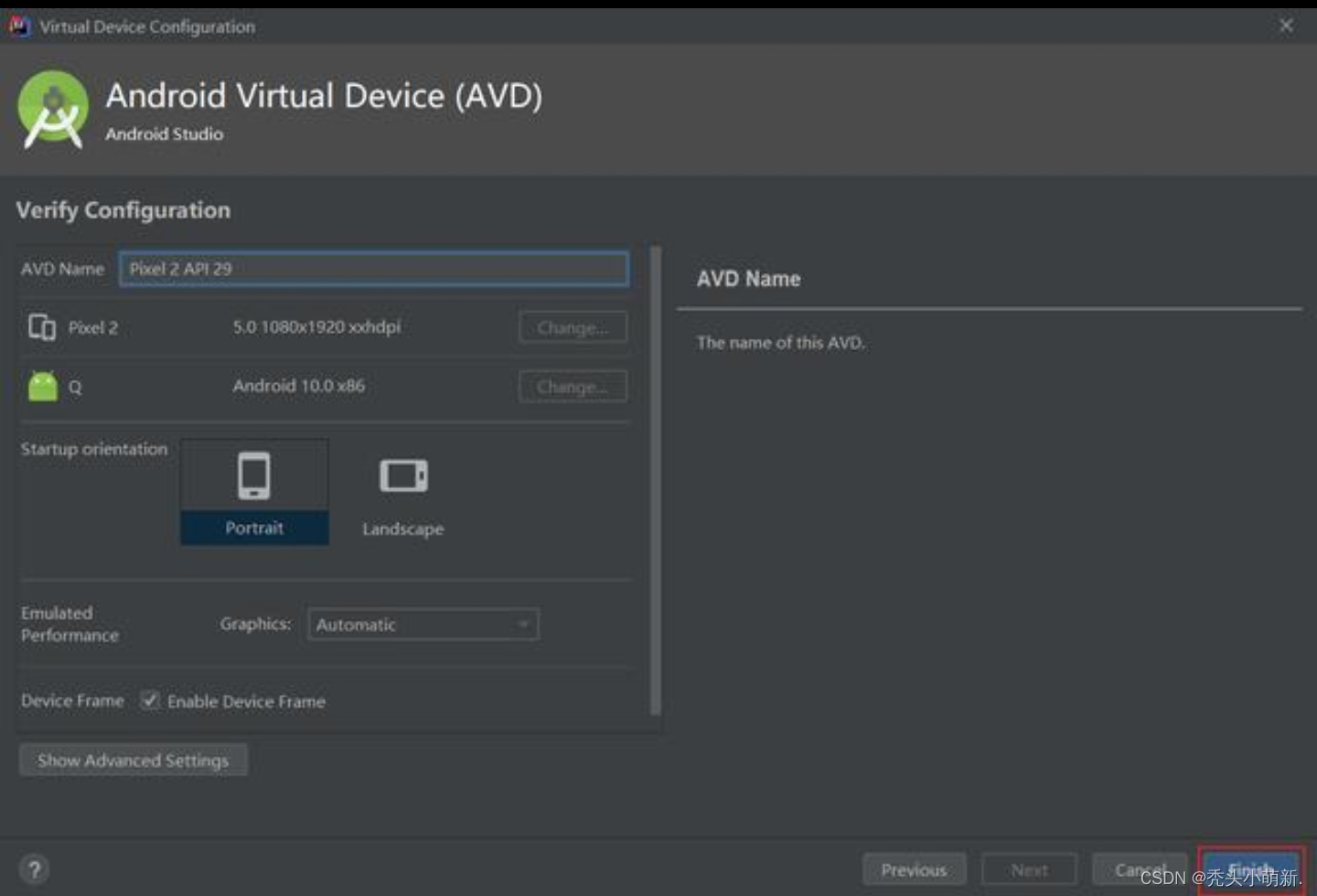The height and width of the screenshot is (896, 1317).
Task: Click the Pixel 2 device icon
Action: click(42, 327)
